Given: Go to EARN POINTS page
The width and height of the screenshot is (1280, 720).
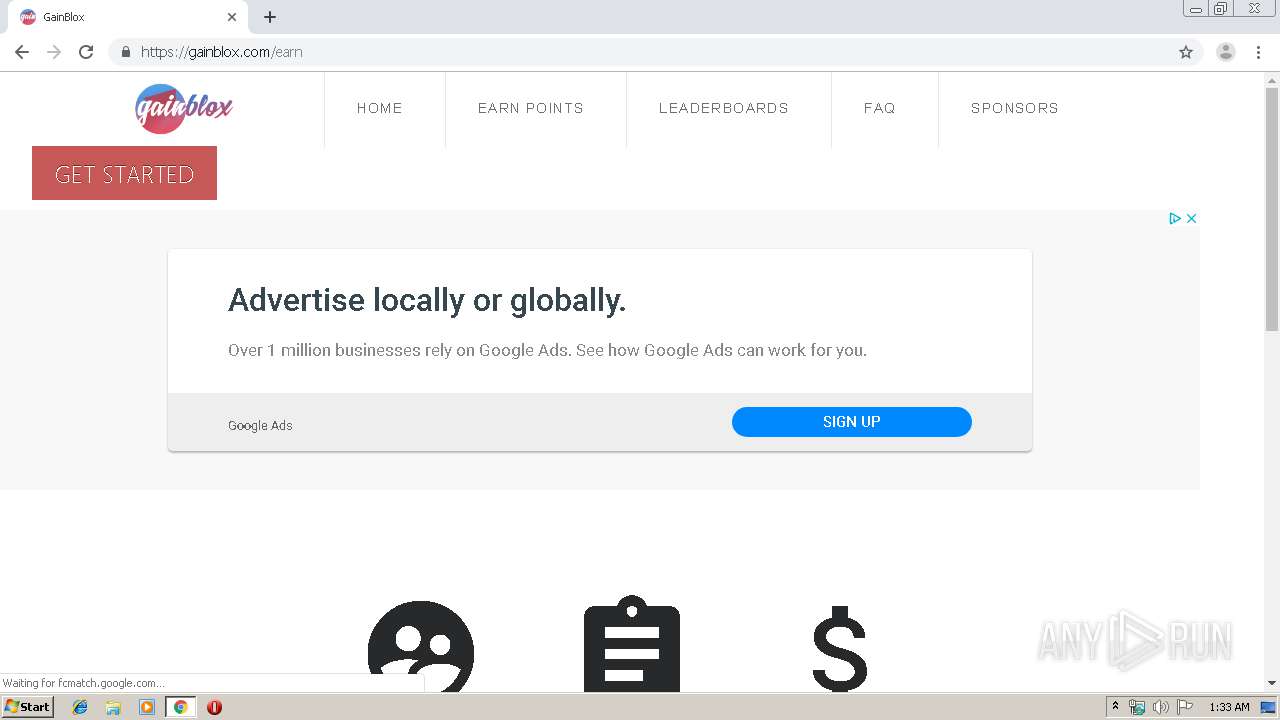Looking at the screenshot, I should (531, 108).
